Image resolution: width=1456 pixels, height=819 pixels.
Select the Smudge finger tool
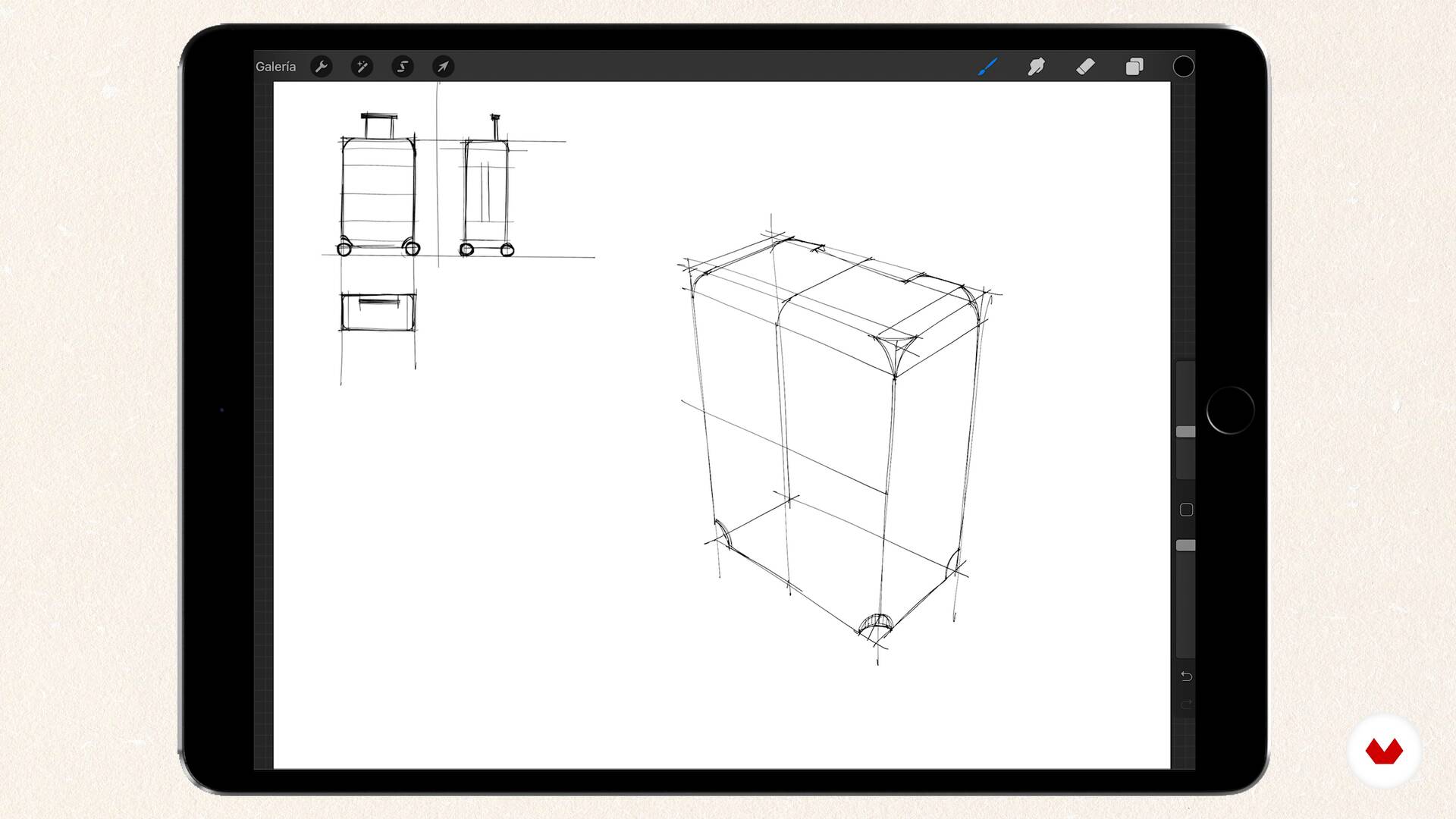[1036, 67]
